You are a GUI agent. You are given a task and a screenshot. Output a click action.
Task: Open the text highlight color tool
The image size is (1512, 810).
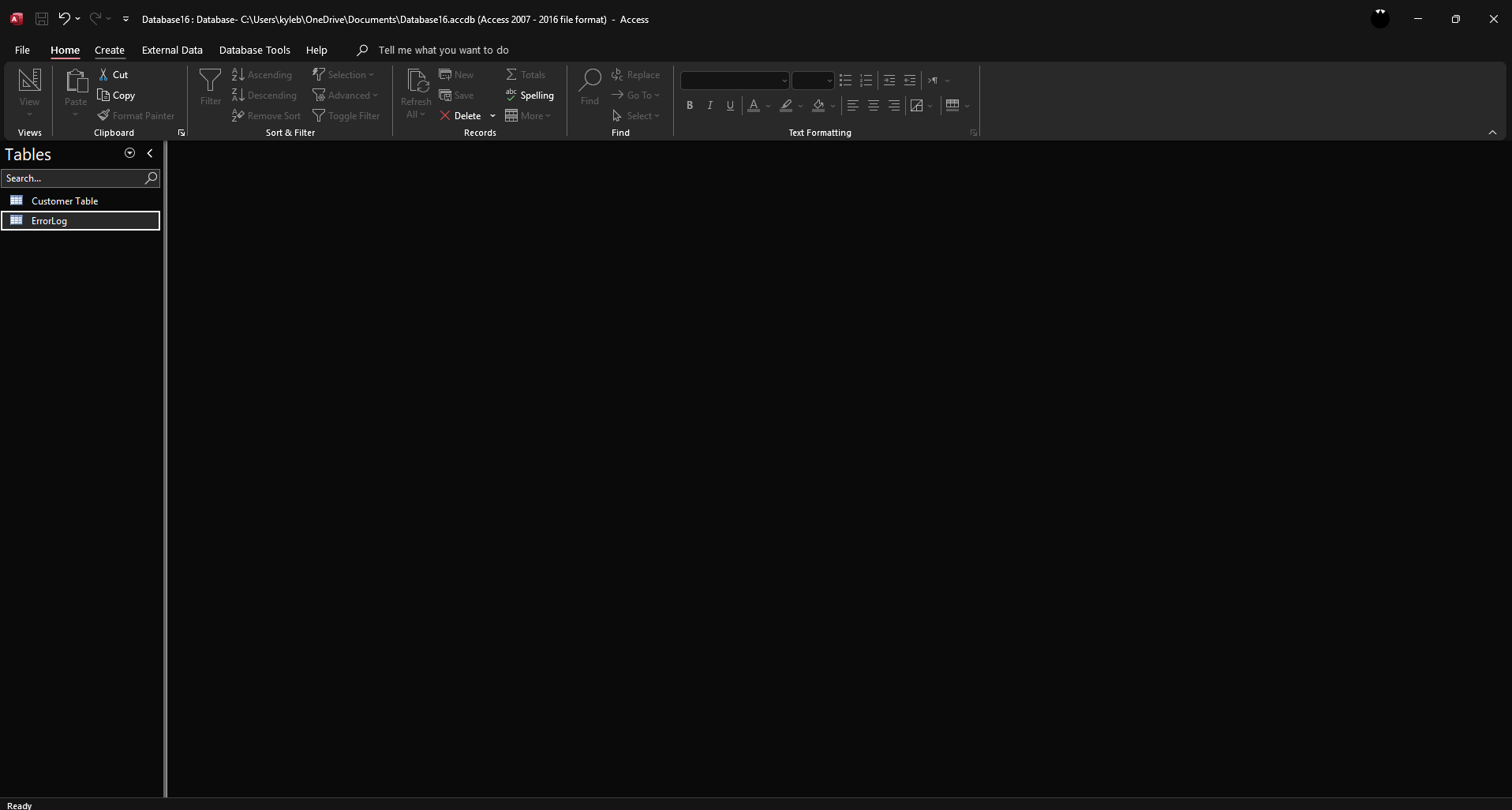(786, 105)
